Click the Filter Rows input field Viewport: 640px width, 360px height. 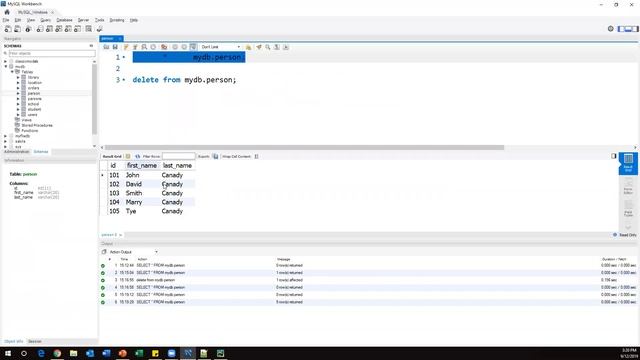point(179,156)
